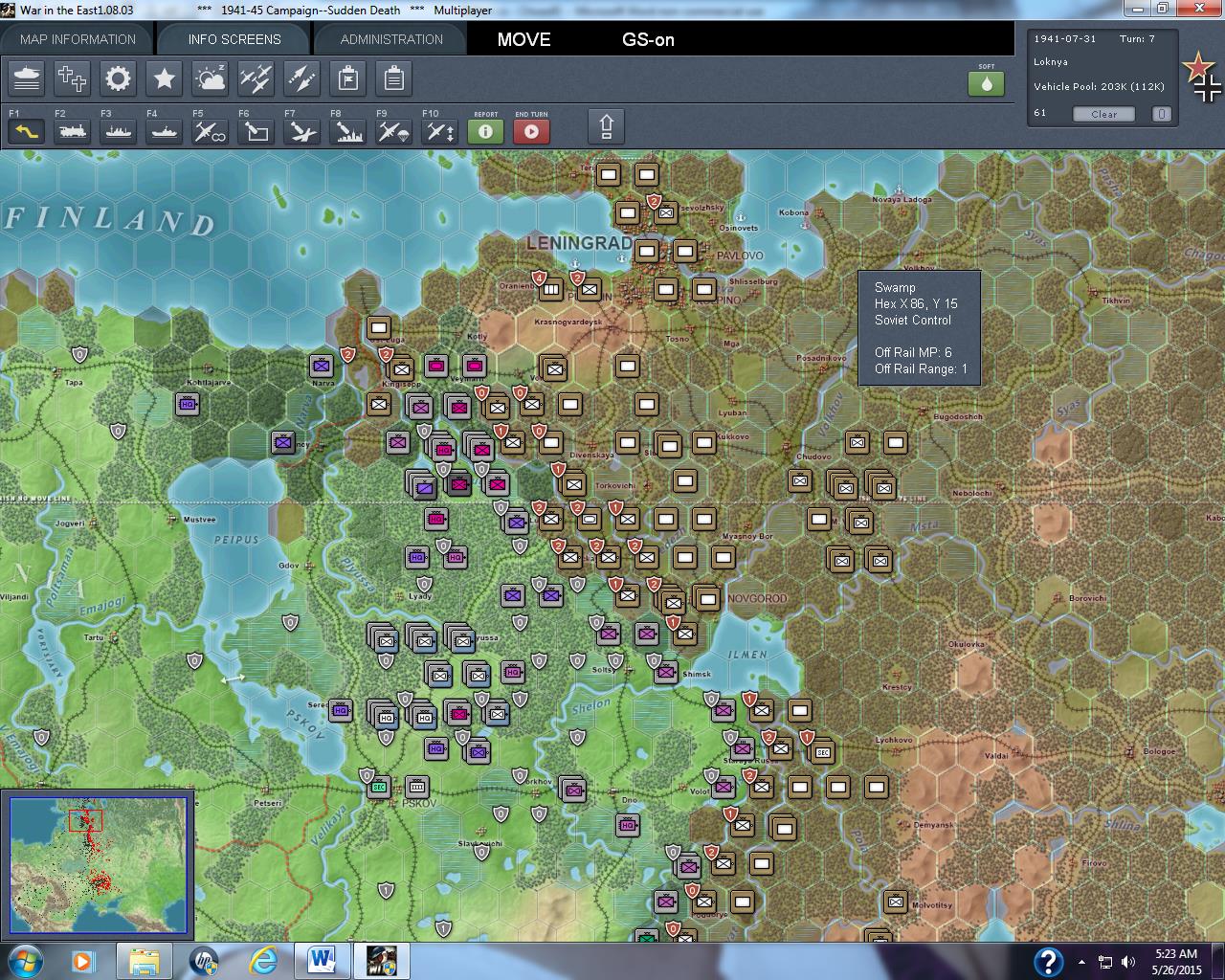Viewport: 1225px width, 980px height.
Task: Open the Windows Start menu
Action: (24, 961)
